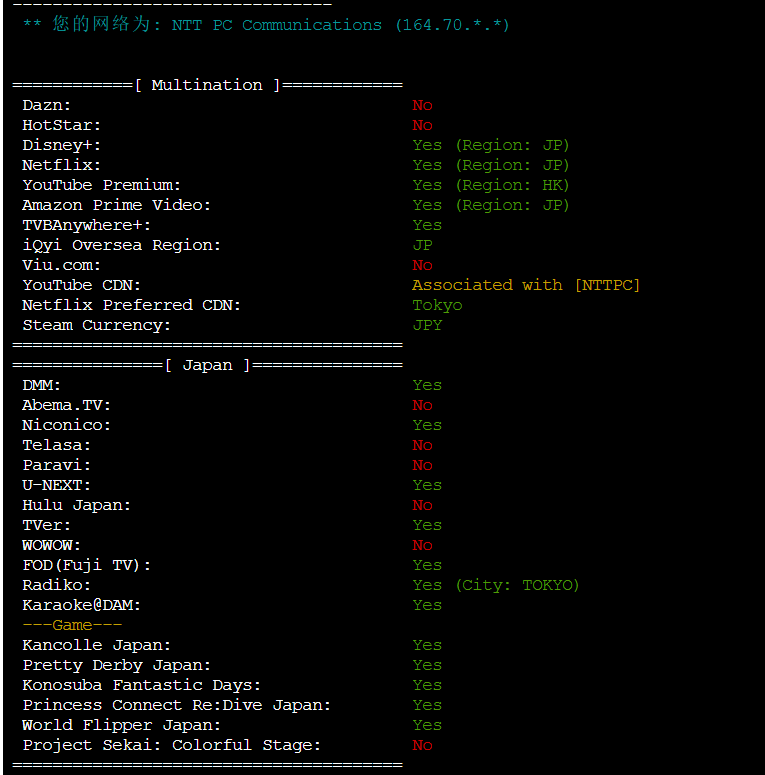Click the 'FOD(Fuji TV):' label
The width and height of the screenshot is (765, 775).
click(x=86, y=565)
